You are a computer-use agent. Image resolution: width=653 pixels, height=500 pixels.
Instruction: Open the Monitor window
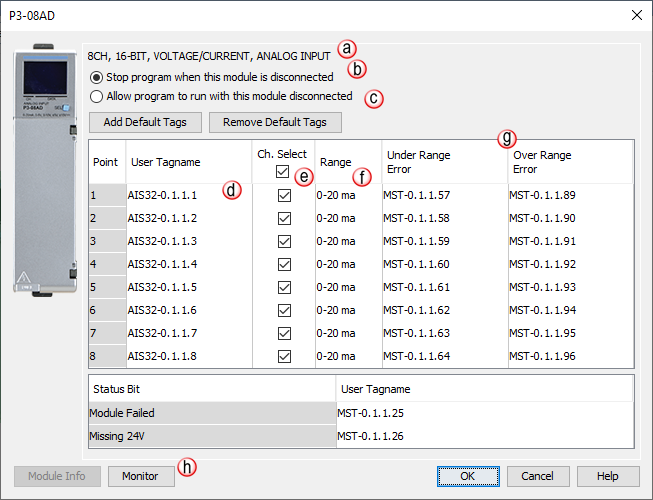coord(140,476)
